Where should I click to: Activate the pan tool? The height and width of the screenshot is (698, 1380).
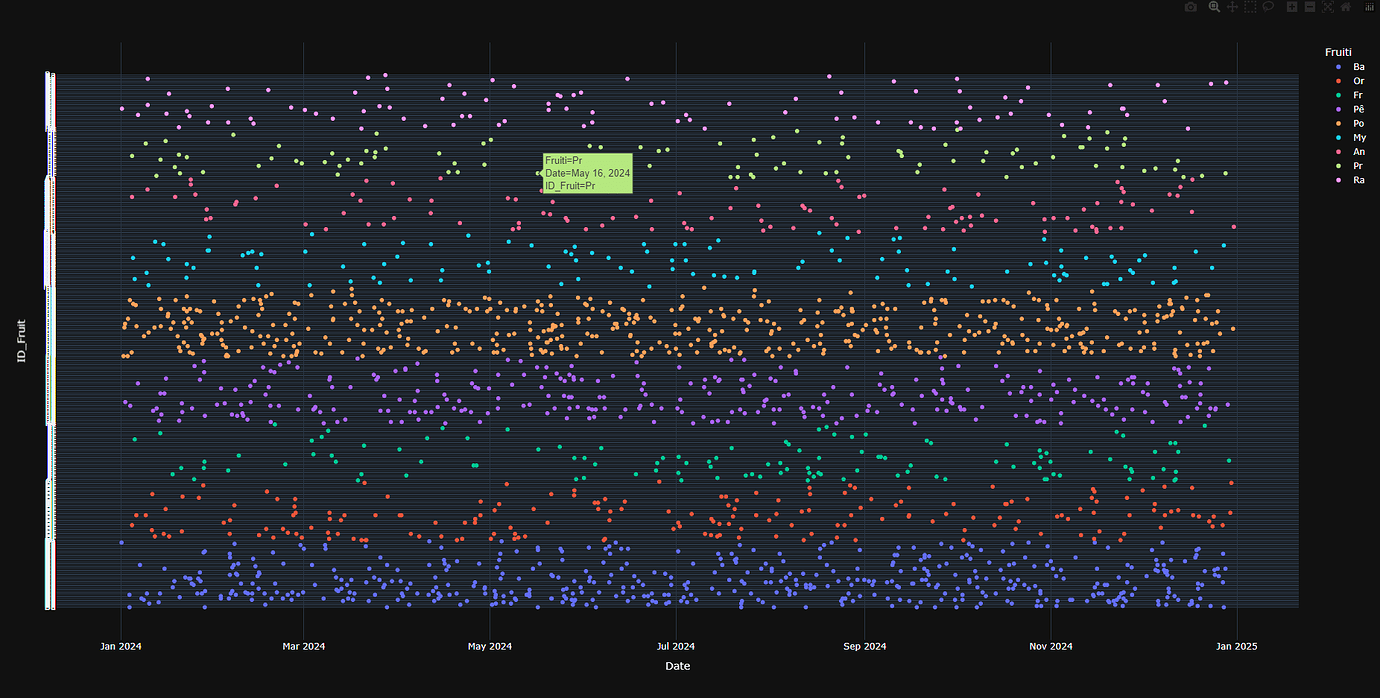1233,7
